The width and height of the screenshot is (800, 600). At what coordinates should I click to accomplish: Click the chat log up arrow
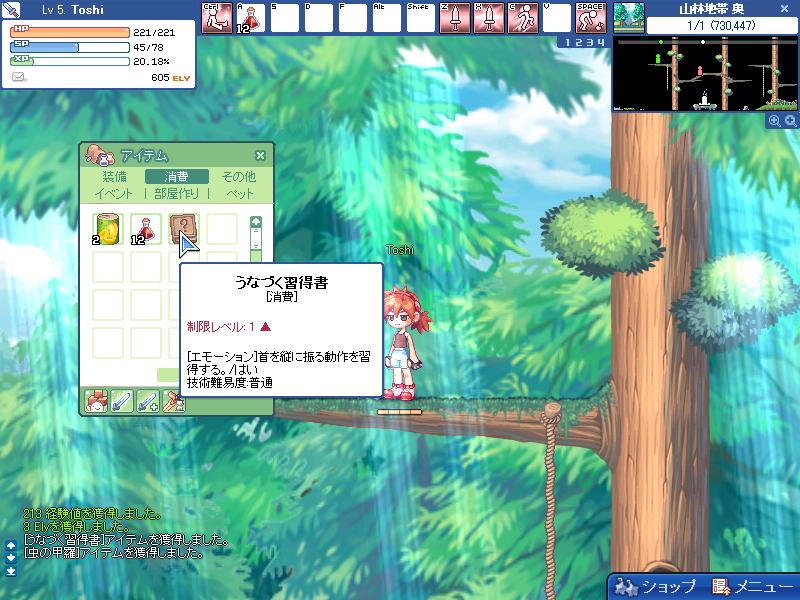11,545
